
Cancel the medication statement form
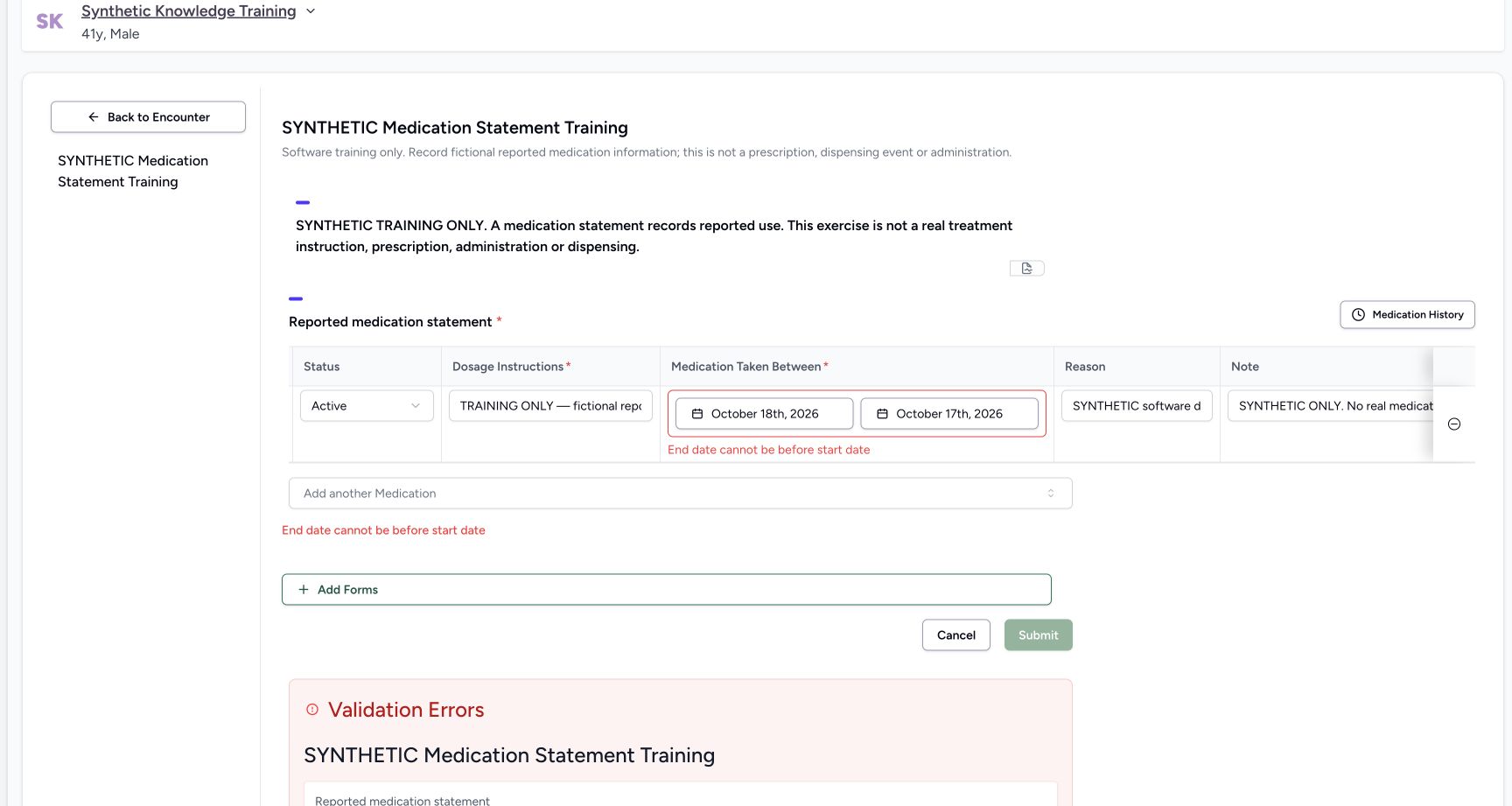pyautogui.click(x=956, y=635)
